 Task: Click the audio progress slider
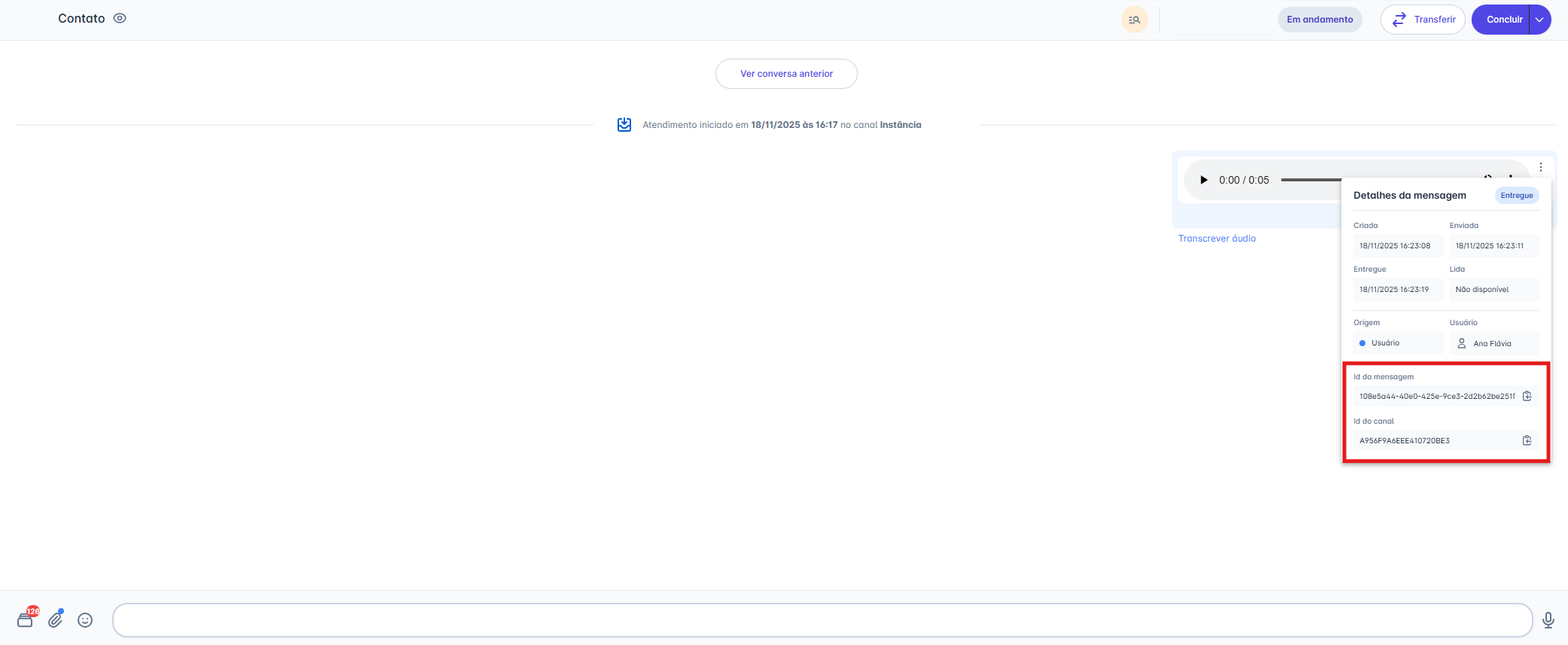pos(1310,180)
